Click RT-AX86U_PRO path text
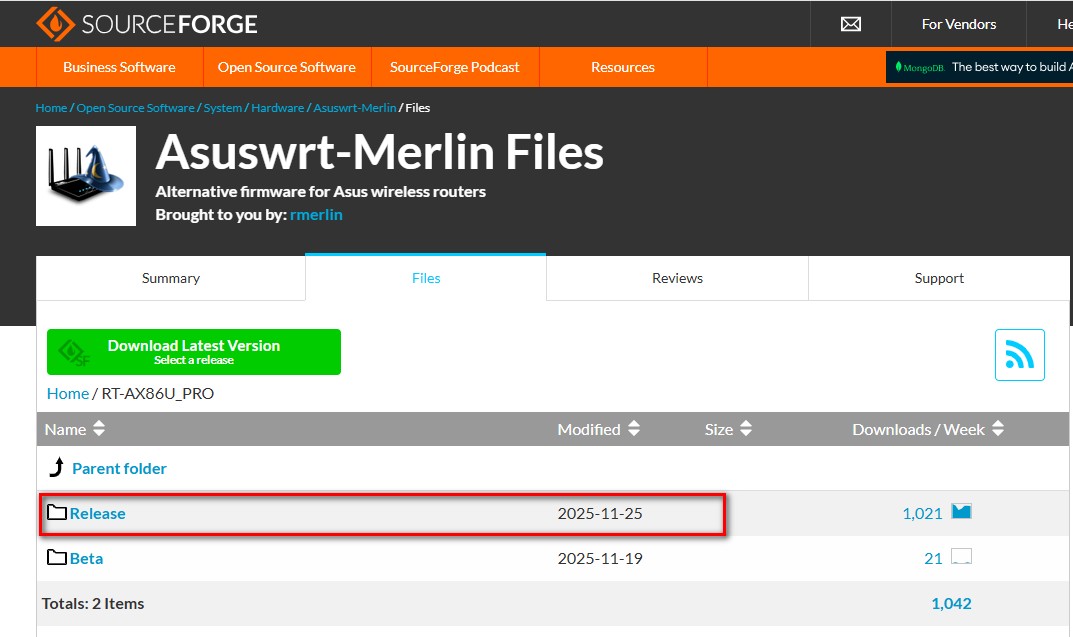The image size is (1073, 637). (158, 393)
